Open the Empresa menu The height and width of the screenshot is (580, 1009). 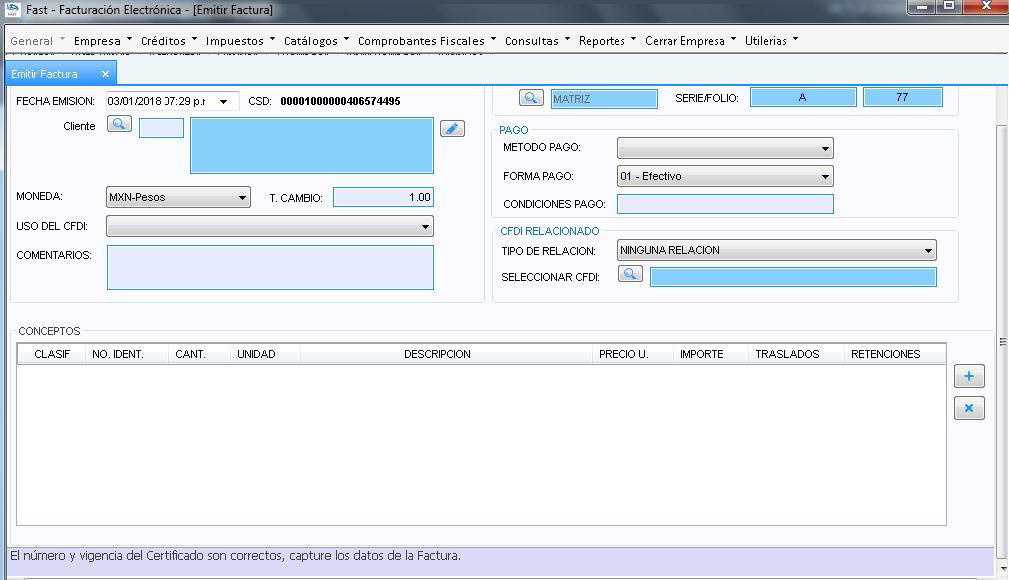click(103, 41)
